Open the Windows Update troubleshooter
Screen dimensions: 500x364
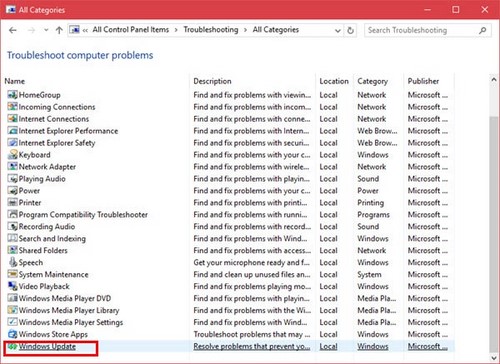point(47,346)
